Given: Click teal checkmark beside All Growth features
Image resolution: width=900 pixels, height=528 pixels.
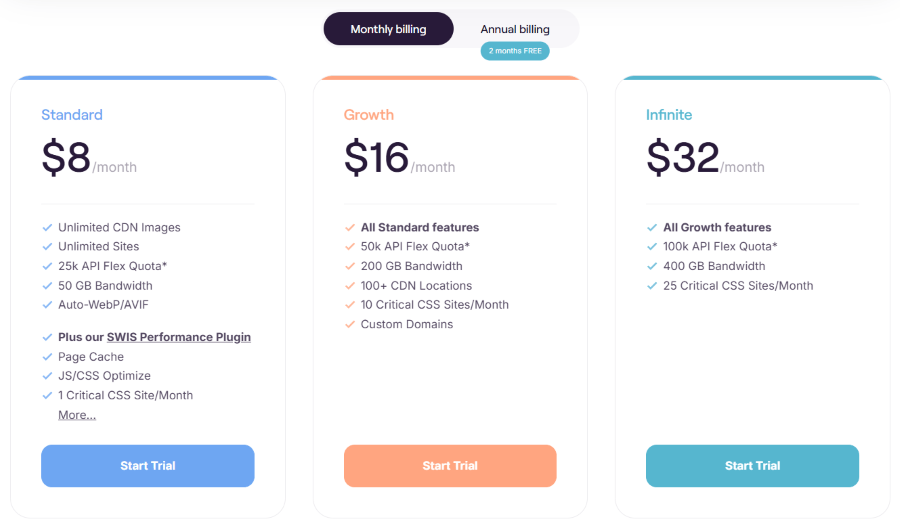Looking at the screenshot, I should (651, 227).
